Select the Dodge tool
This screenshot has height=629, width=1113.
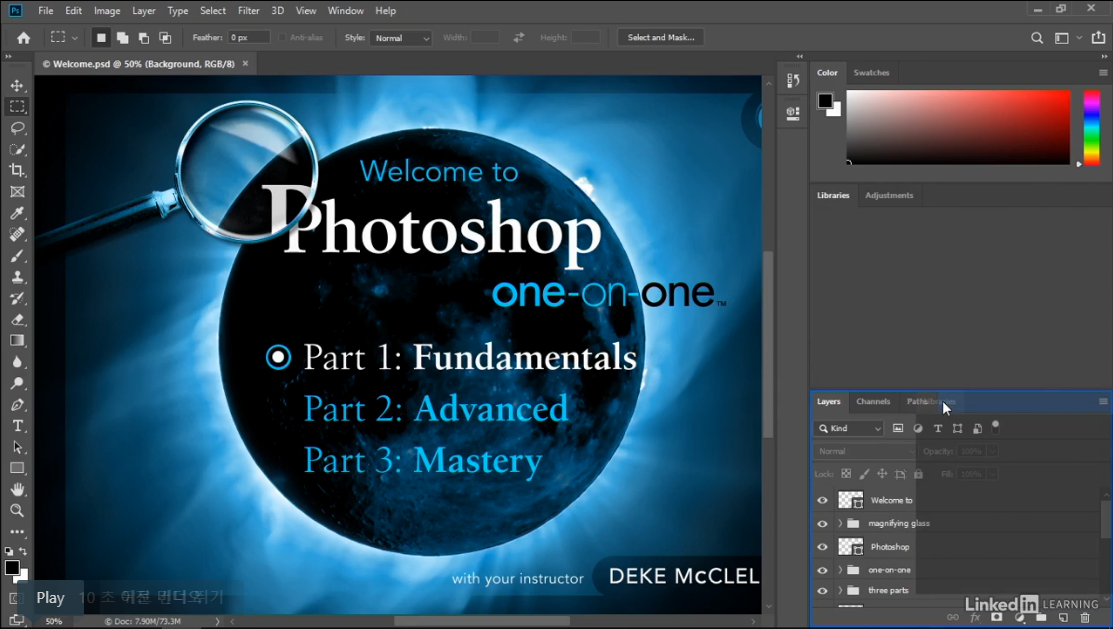pyautogui.click(x=17, y=383)
